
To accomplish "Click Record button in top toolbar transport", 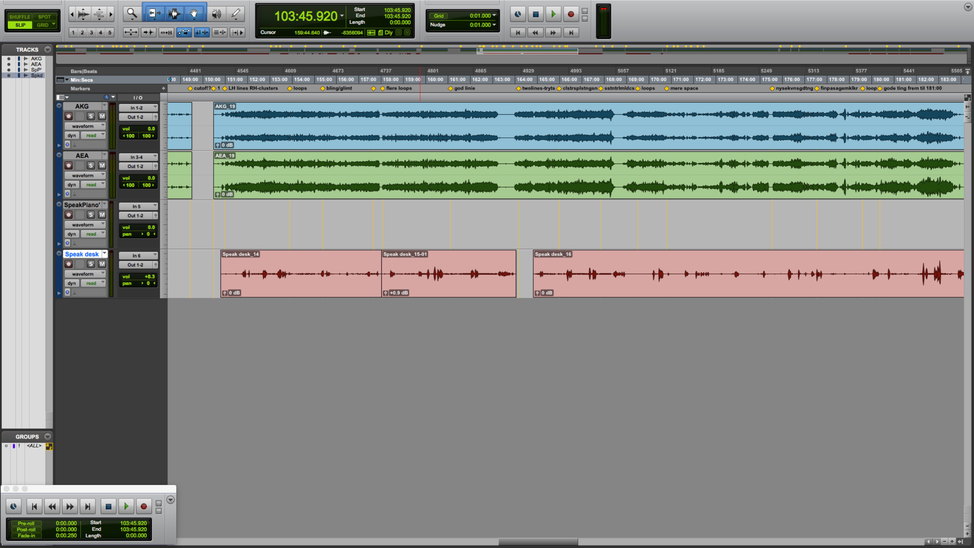I will pos(571,14).
